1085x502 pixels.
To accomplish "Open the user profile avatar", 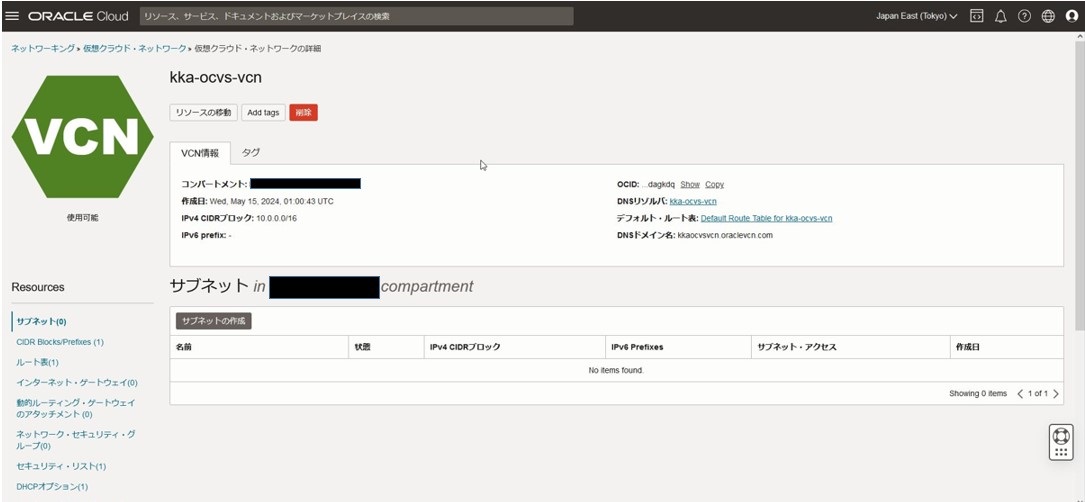I will [1071, 16].
